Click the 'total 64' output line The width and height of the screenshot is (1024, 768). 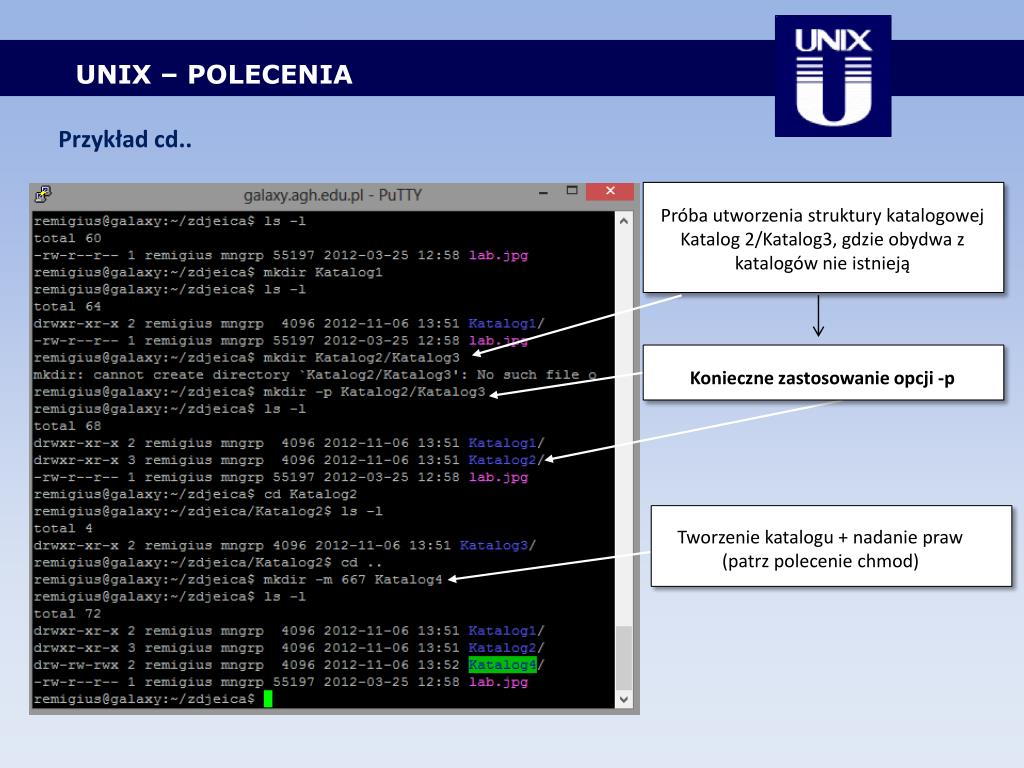pyautogui.click(x=67, y=306)
